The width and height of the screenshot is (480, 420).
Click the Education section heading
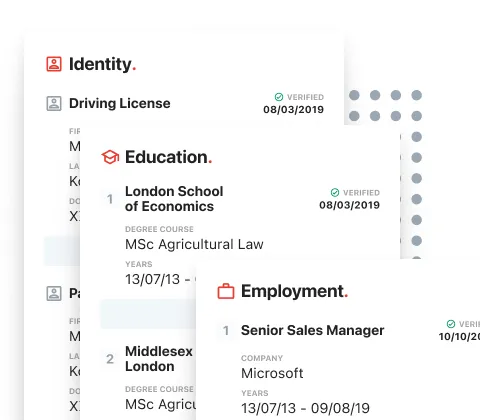click(x=168, y=157)
